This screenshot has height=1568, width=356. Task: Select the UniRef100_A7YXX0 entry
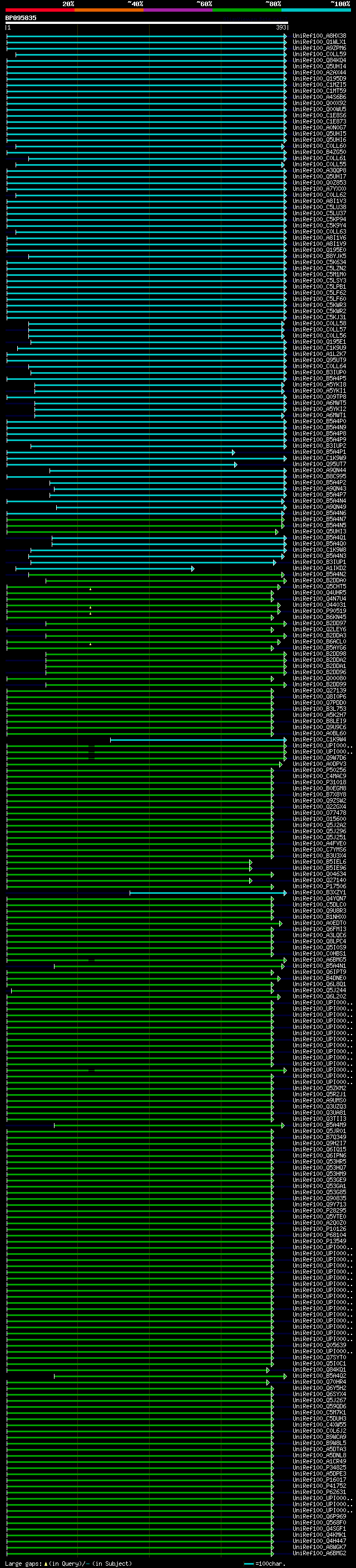319,189
